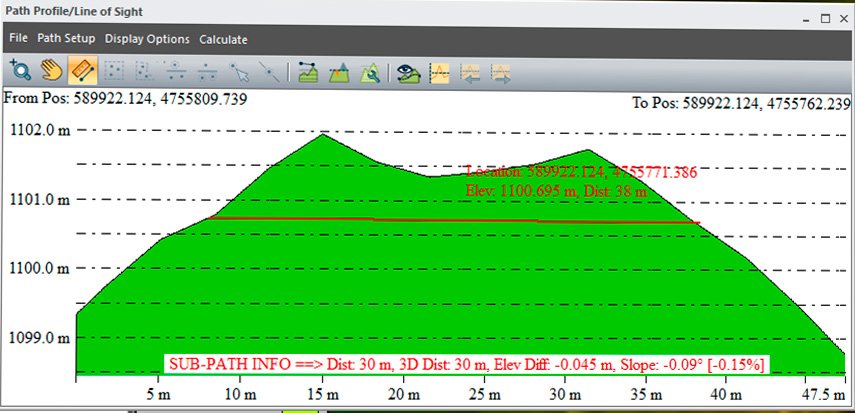Expand the Display Options menu
Image resolution: width=855 pixels, height=413 pixels.
click(147, 39)
